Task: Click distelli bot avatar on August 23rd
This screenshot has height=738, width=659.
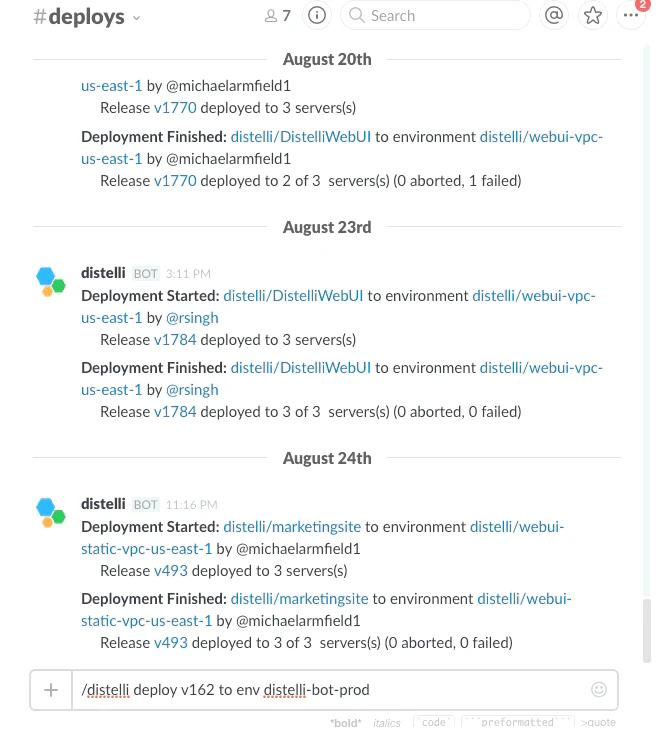Action: [51, 282]
